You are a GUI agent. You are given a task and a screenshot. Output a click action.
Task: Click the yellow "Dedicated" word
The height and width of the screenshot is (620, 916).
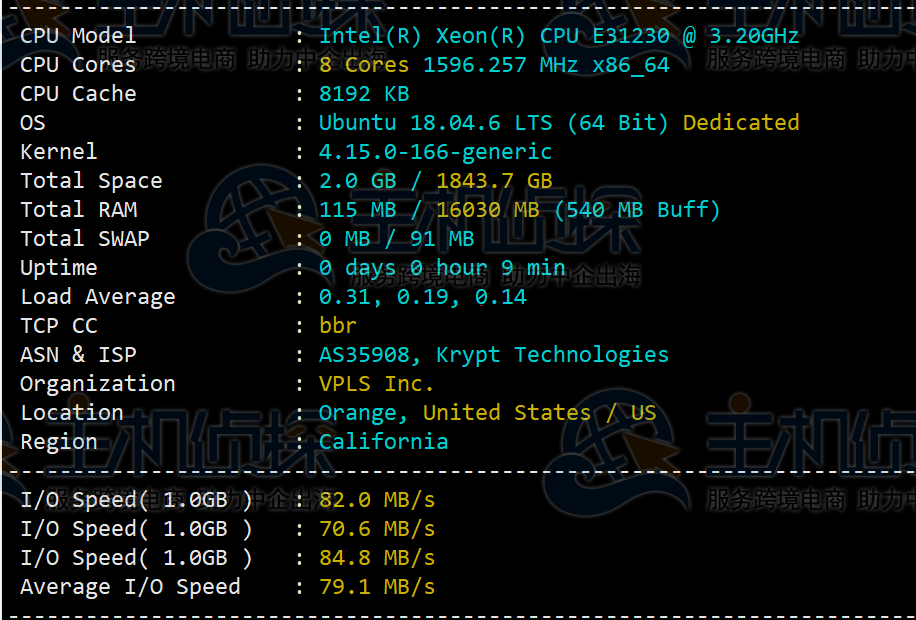741,123
